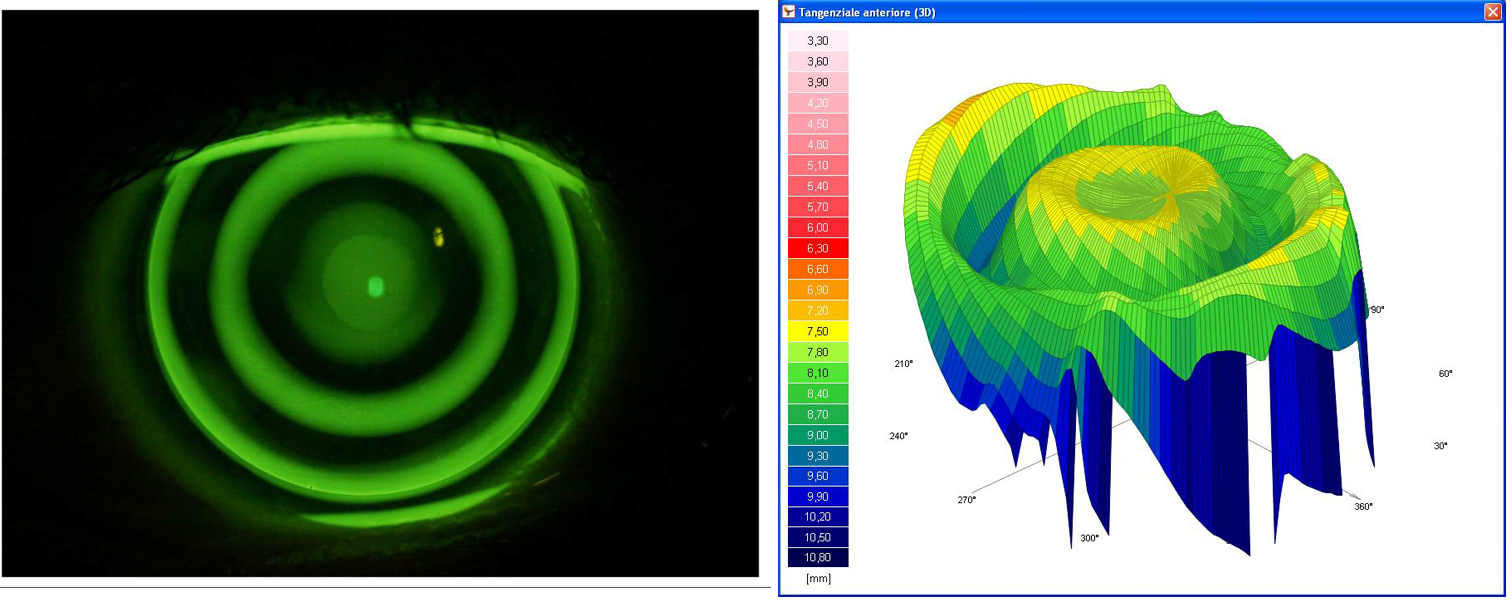
Task: Click the app icon in the title bar
Action: (789, 12)
